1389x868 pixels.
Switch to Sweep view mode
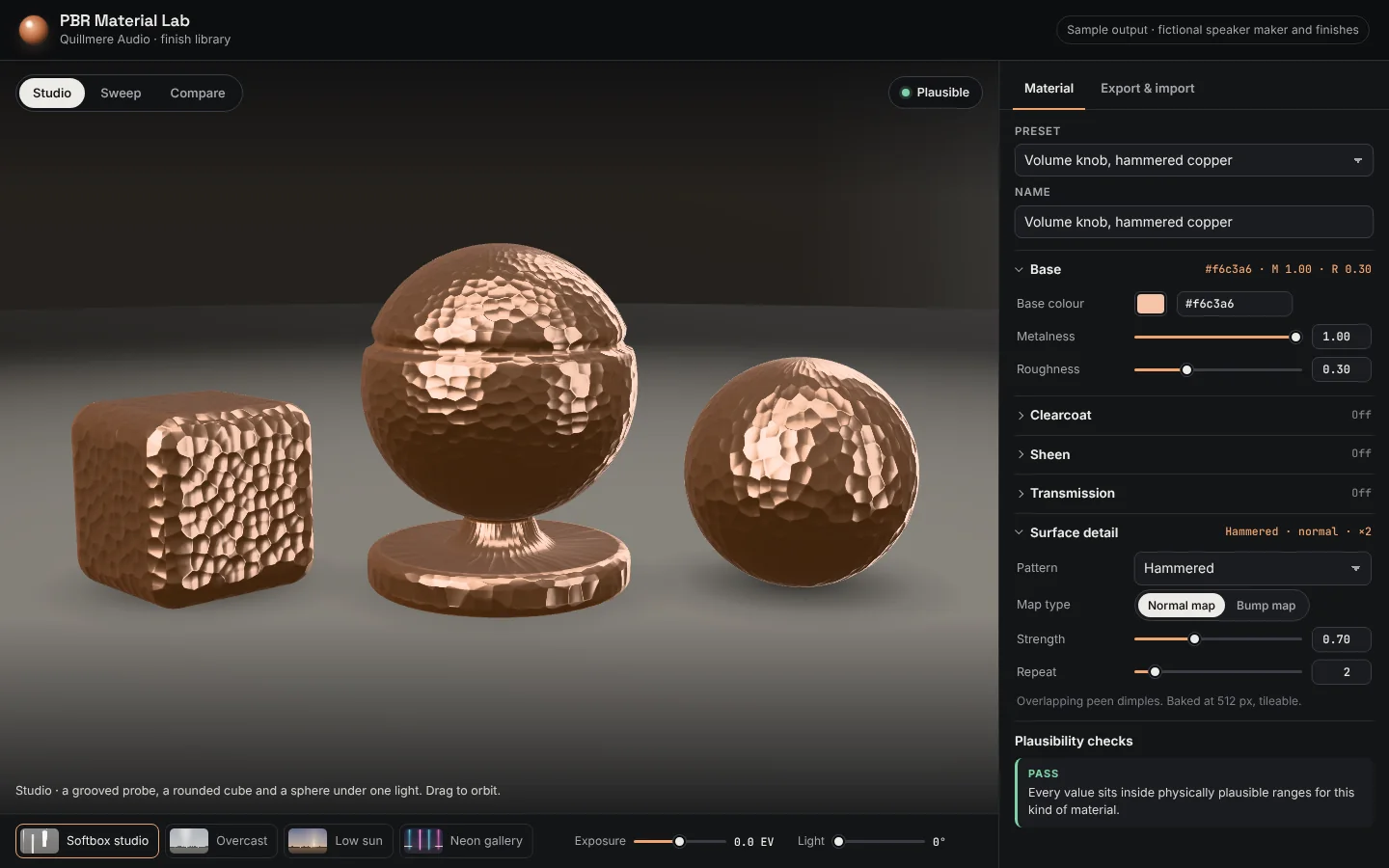121,94
